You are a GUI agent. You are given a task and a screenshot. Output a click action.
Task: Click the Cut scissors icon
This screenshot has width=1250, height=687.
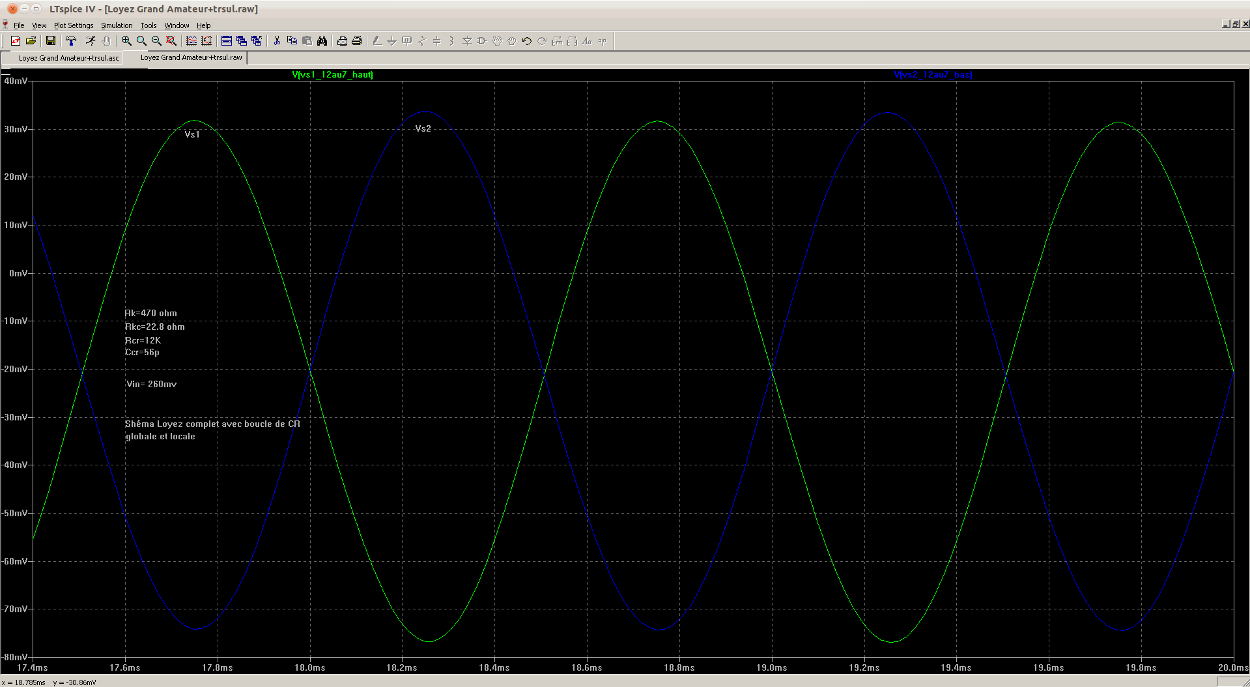tap(276, 41)
